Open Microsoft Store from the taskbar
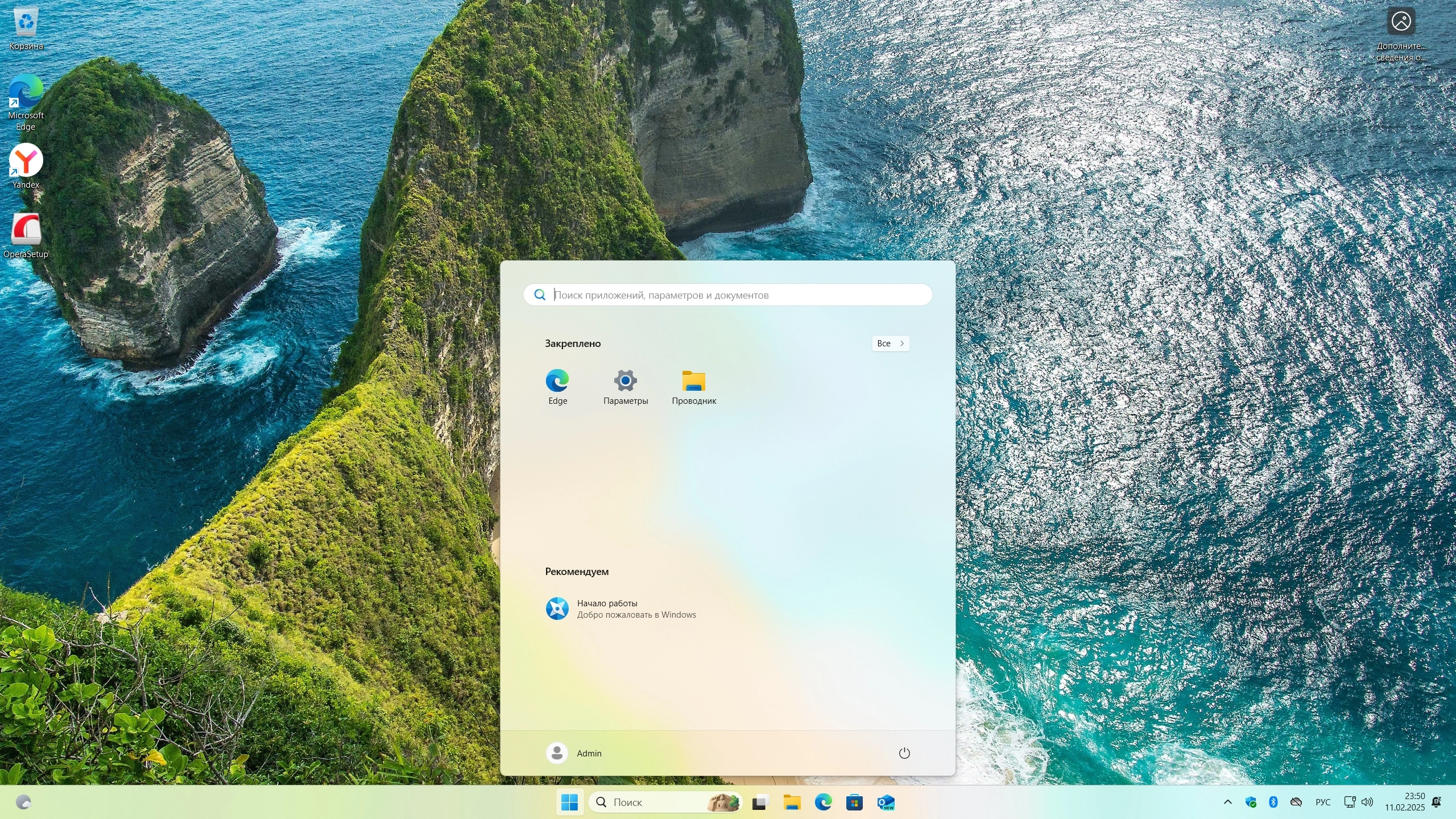This screenshot has width=1456, height=819. 854,803
